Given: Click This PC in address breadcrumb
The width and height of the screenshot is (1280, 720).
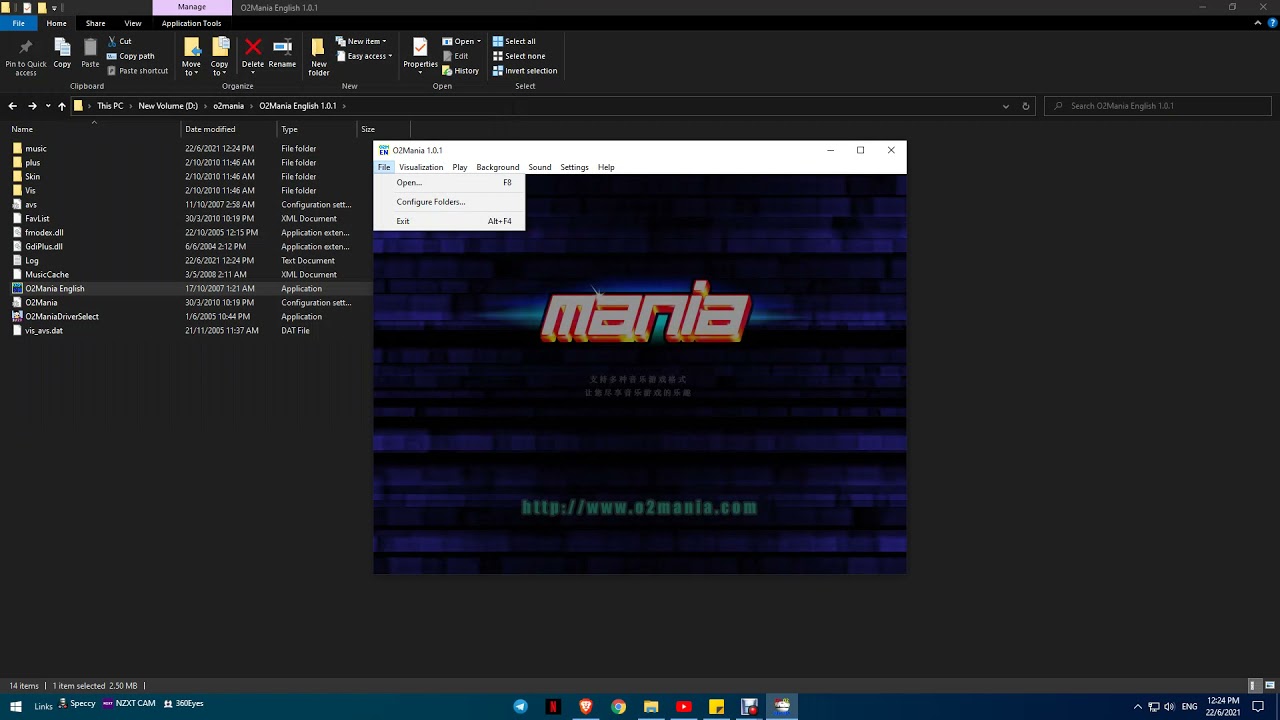Looking at the screenshot, I should [x=110, y=106].
